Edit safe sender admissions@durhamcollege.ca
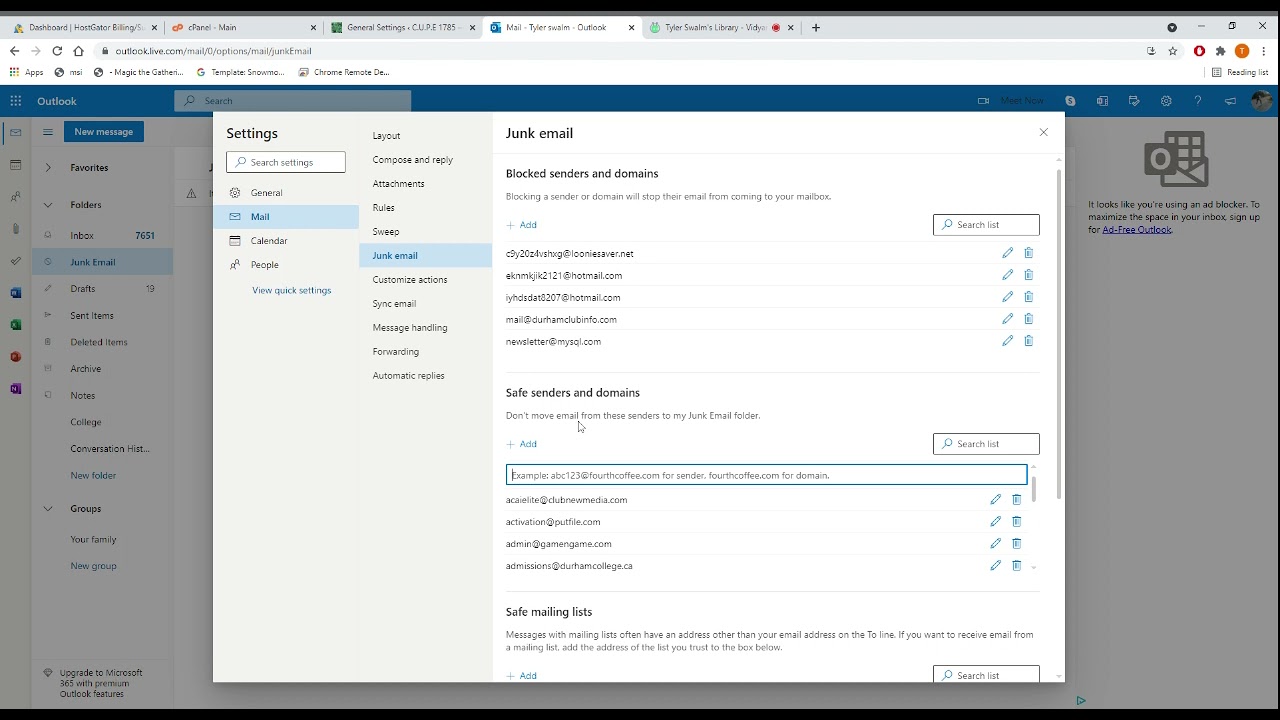The image size is (1280, 720). pyautogui.click(x=995, y=565)
